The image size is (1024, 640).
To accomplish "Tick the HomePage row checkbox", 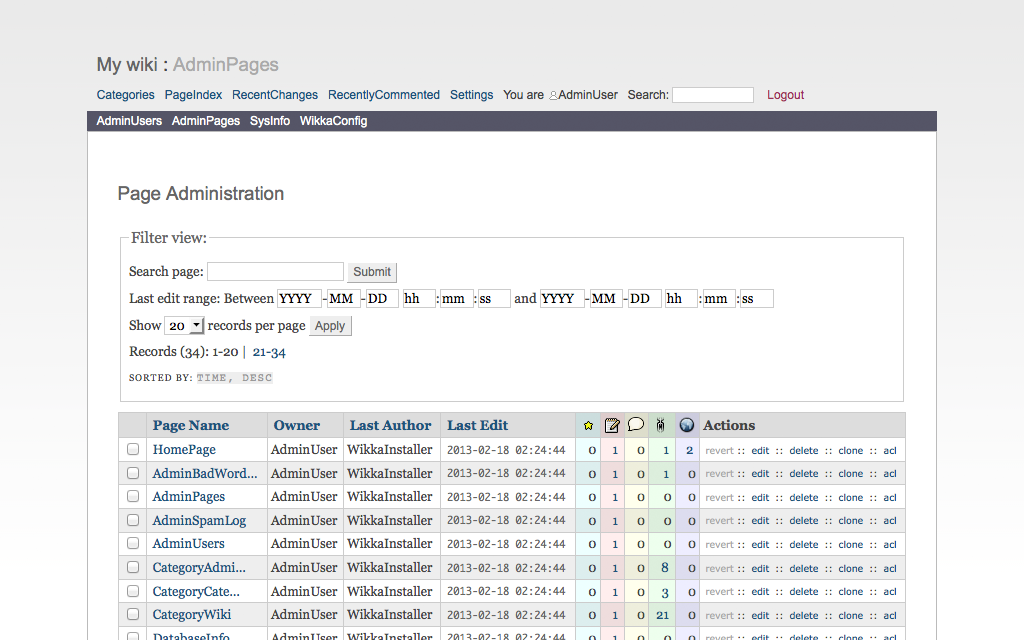I will [x=133, y=450].
